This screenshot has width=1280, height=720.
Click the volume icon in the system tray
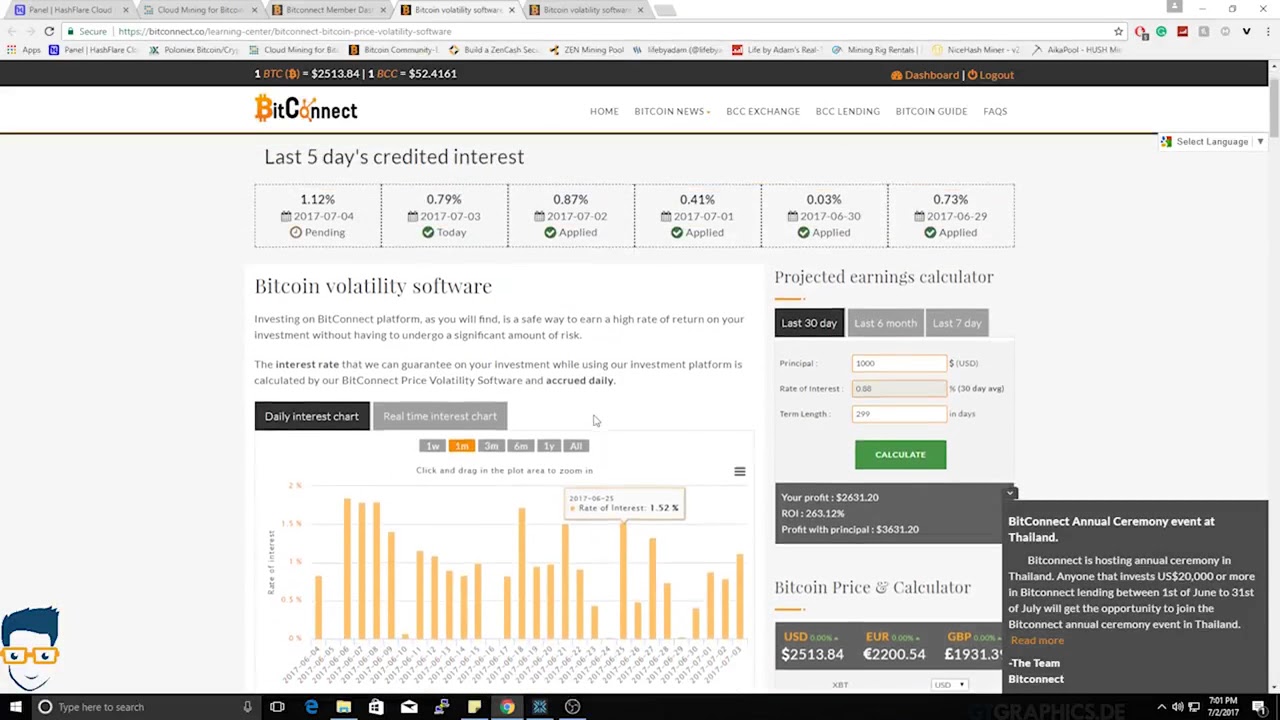[x=1177, y=707]
